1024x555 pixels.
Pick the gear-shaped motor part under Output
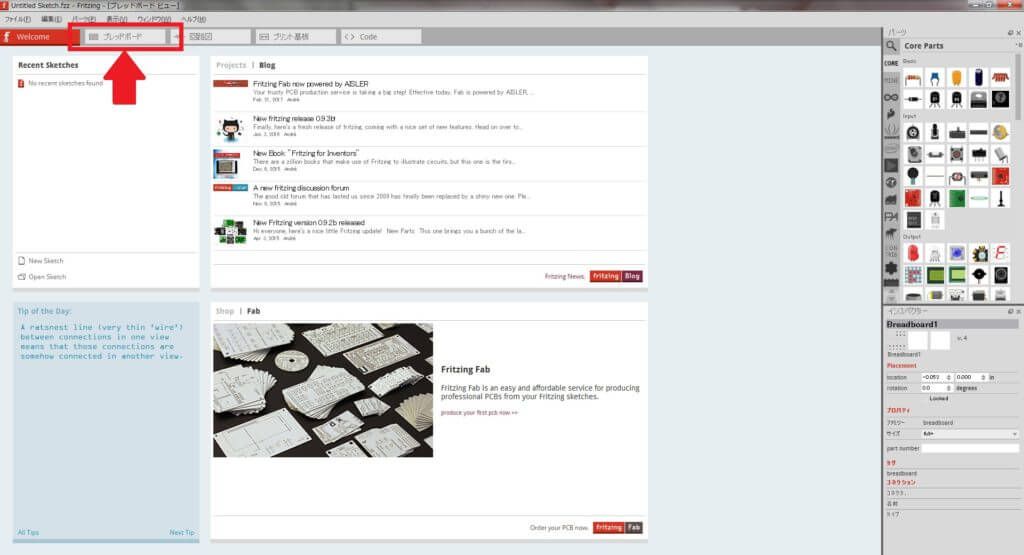[x=978, y=253]
